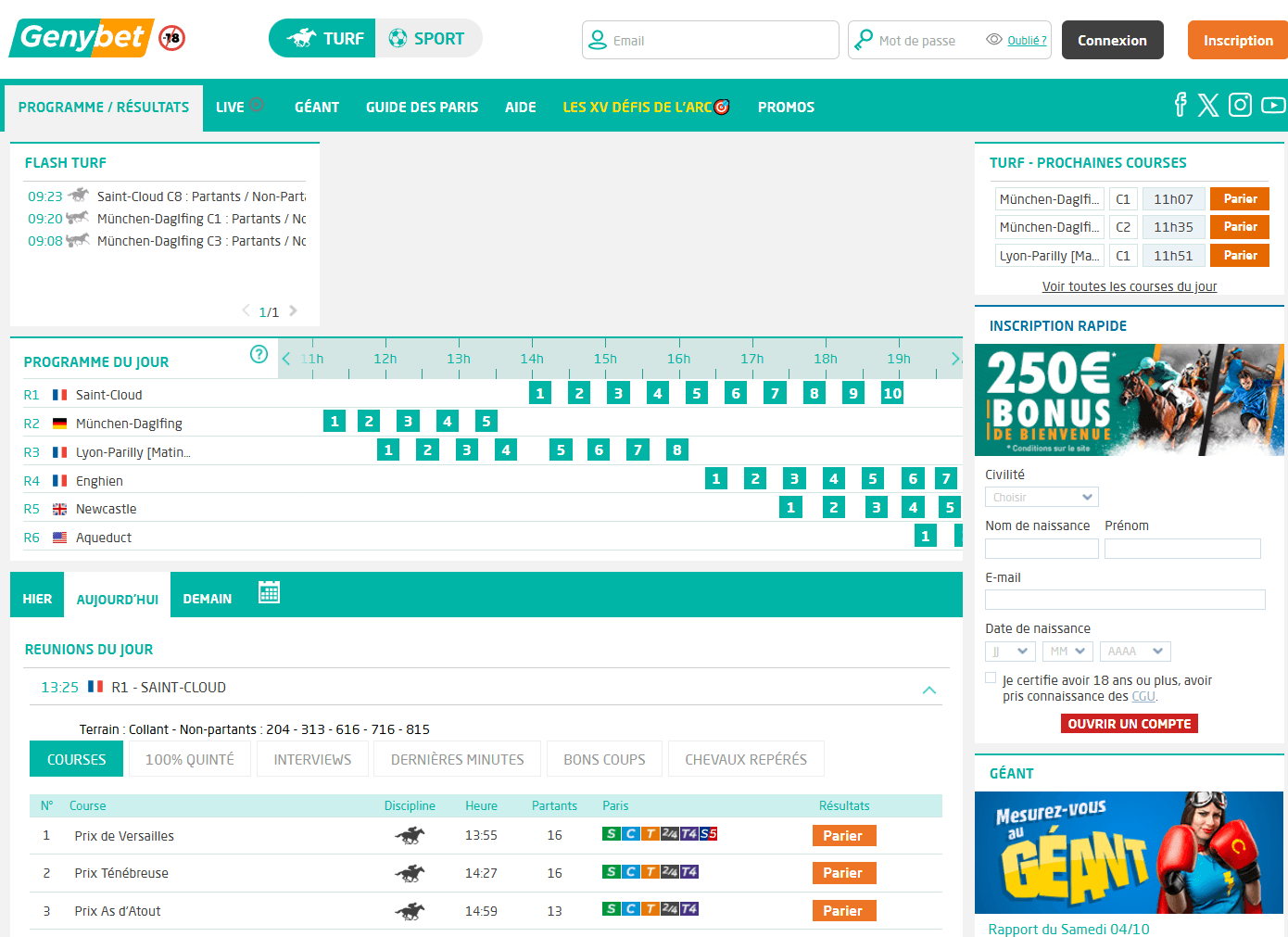Screen dimensions: 1288x937
Task: Open the calendar date picker icon
Action: (x=269, y=593)
